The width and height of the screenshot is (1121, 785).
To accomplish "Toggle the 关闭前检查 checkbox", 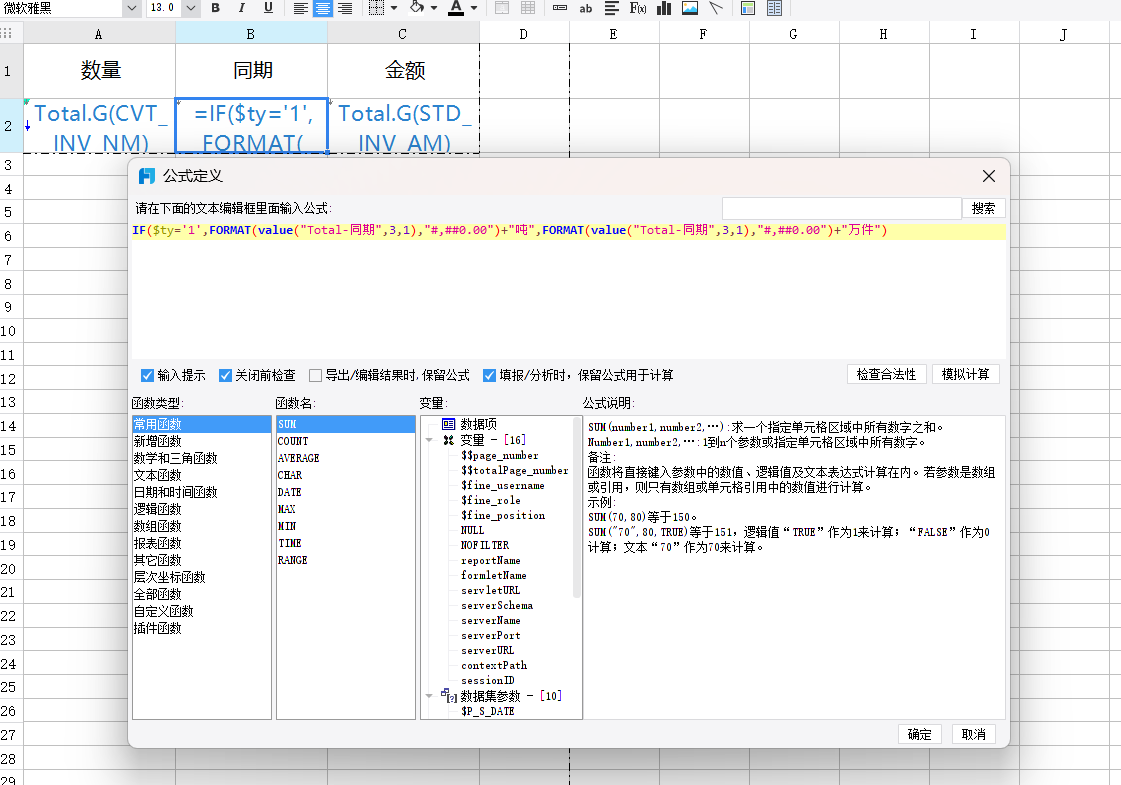I will pos(225,375).
